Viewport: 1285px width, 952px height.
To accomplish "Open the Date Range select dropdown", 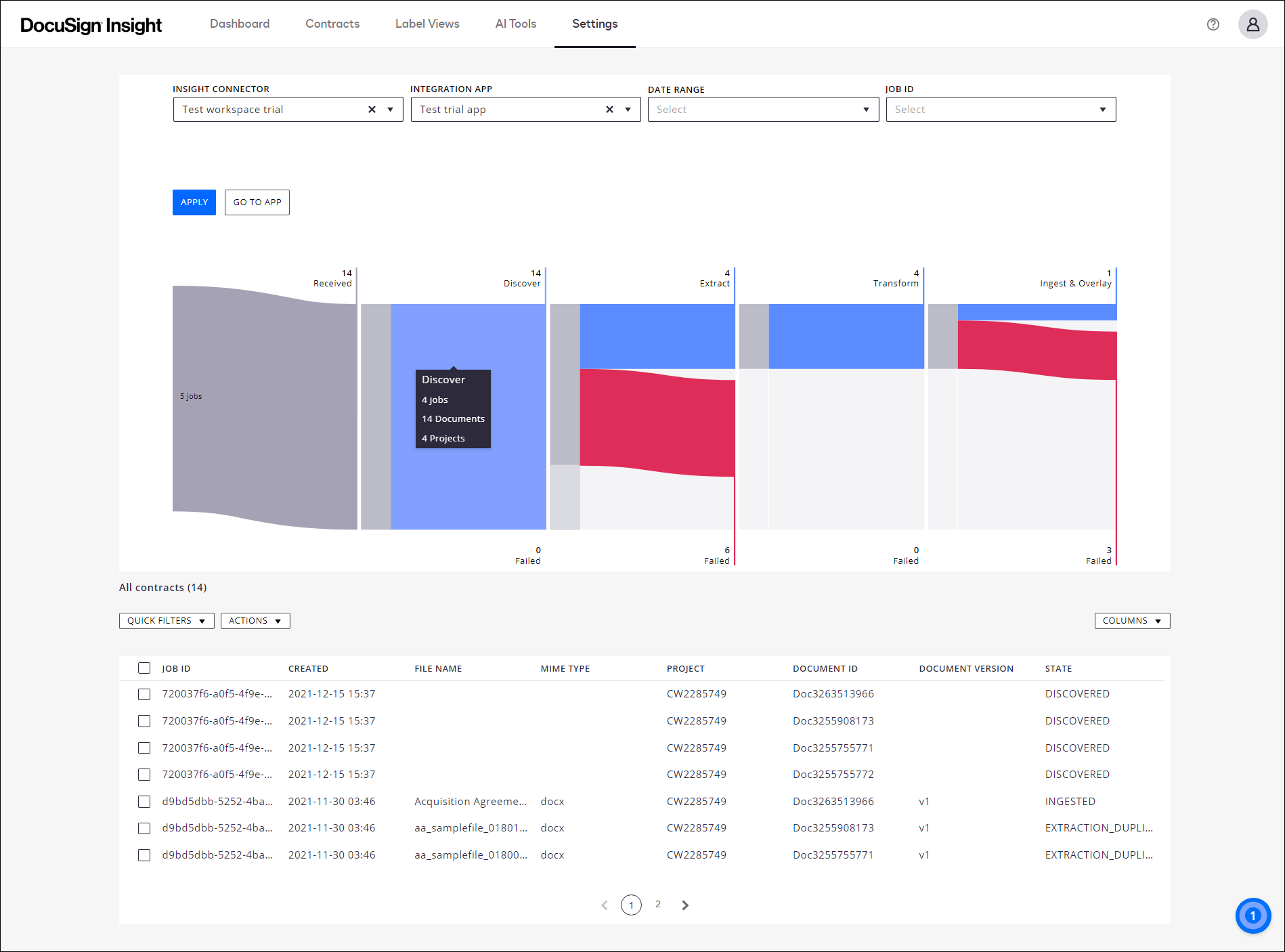I will (x=763, y=110).
